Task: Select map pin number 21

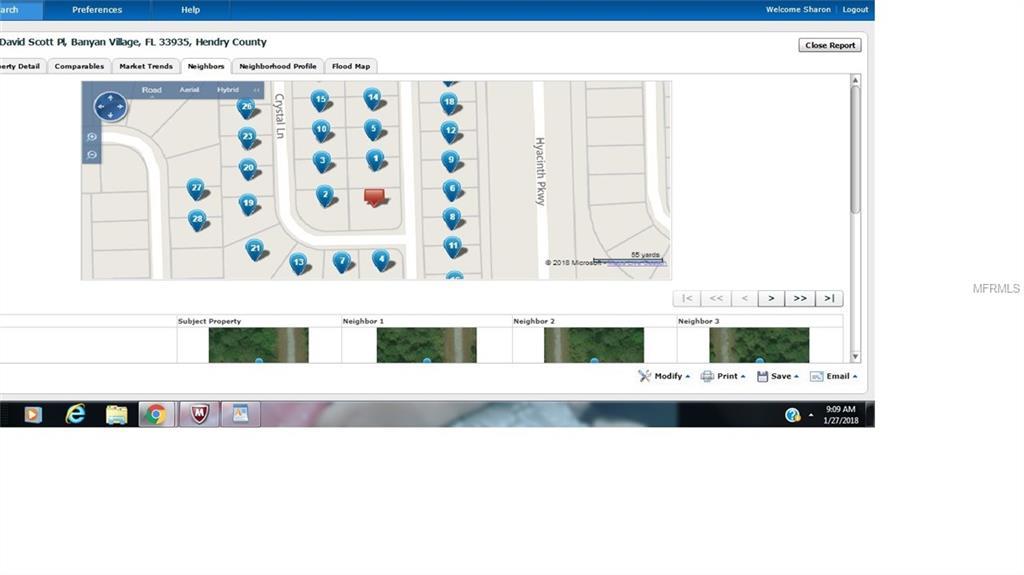Action: coord(255,250)
